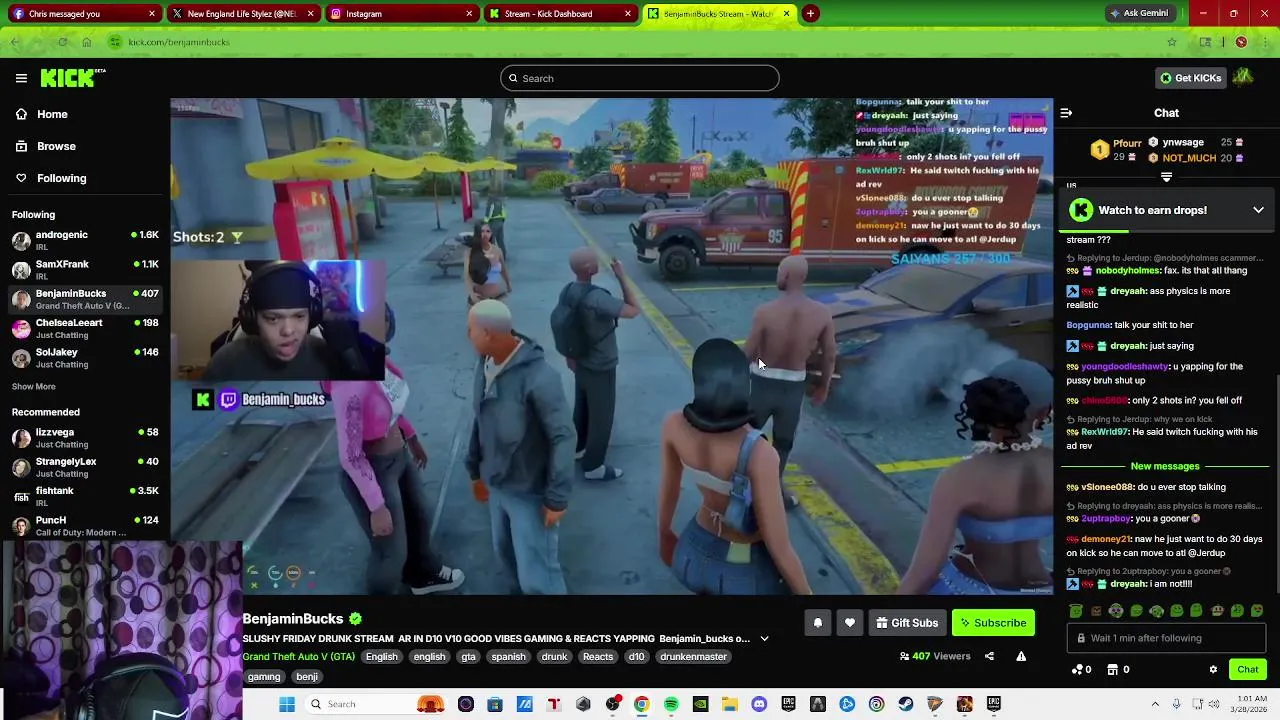The height and width of the screenshot is (720, 1280).
Task: Focus the Kick search box
Action: [640, 78]
